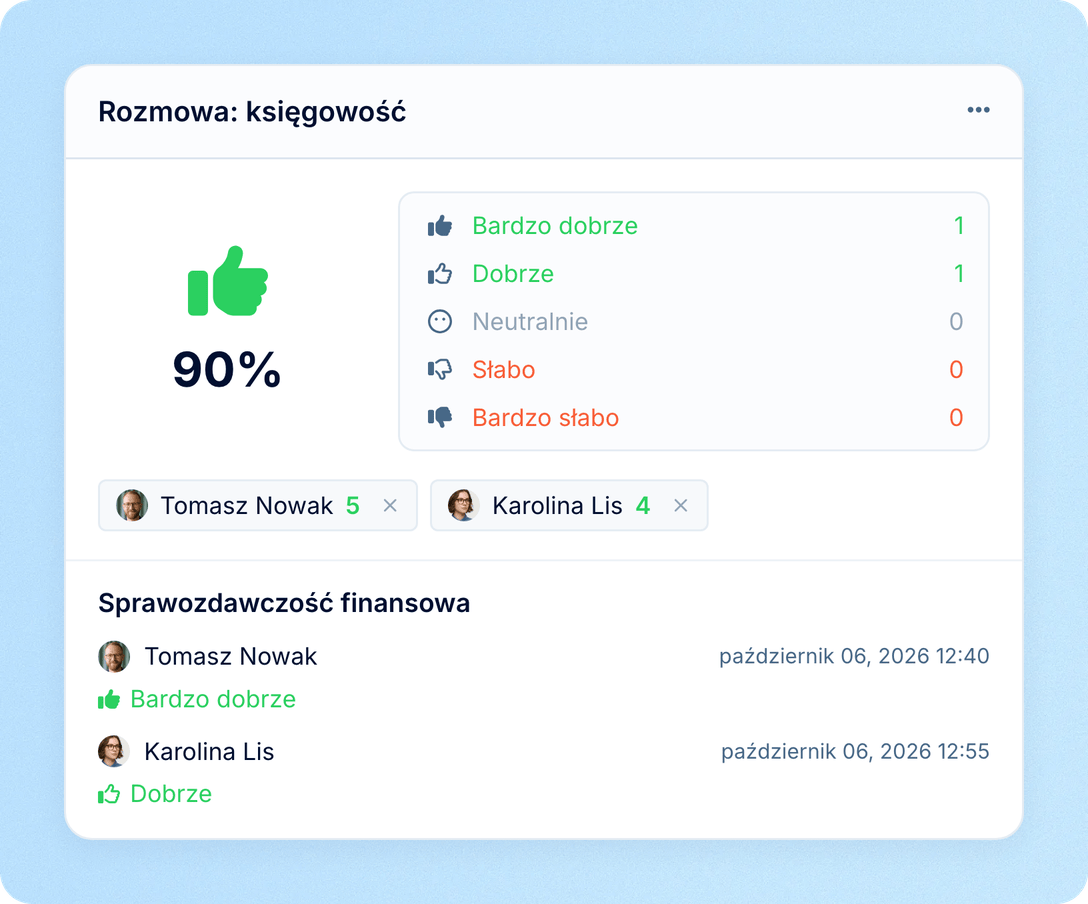Click Tomasz's Bardzo dobrze rating text

click(x=213, y=699)
